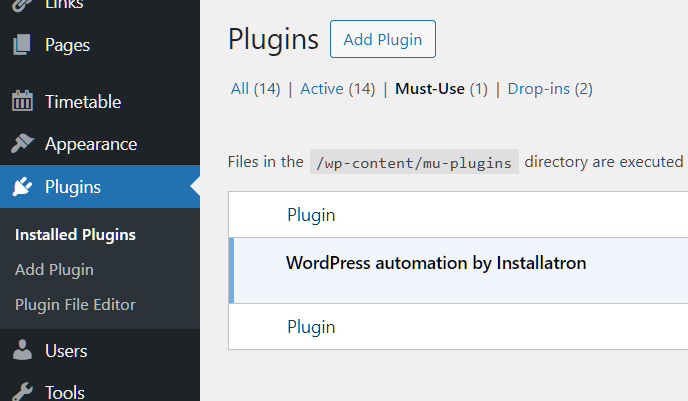Image resolution: width=688 pixels, height=401 pixels.
Task: Open the Drop-ins (2) filter
Action: pyautogui.click(x=550, y=89)
